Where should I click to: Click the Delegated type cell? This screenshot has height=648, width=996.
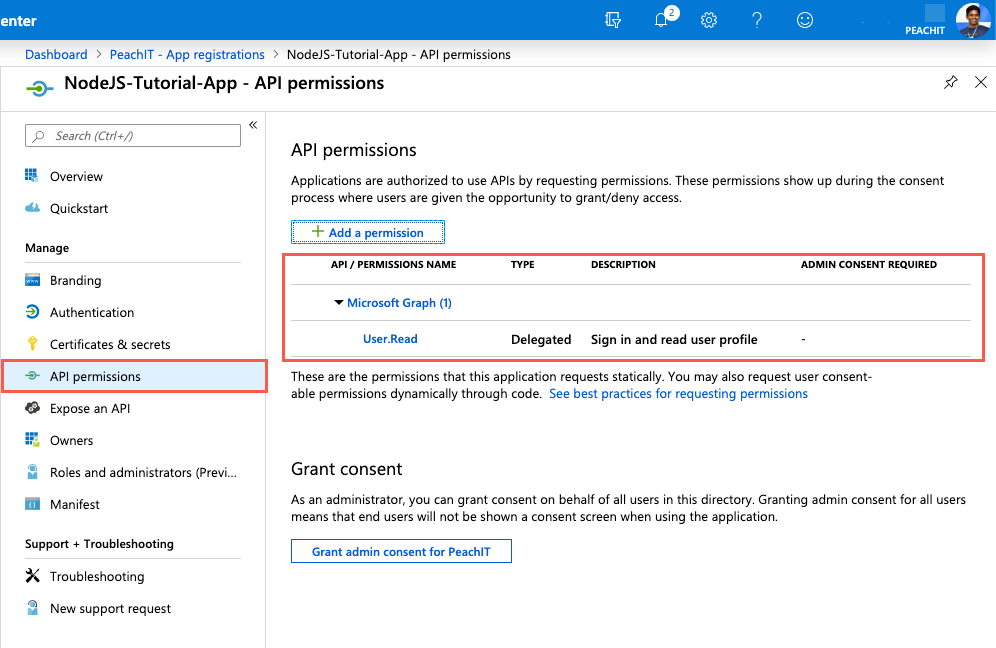coord(541,340)
